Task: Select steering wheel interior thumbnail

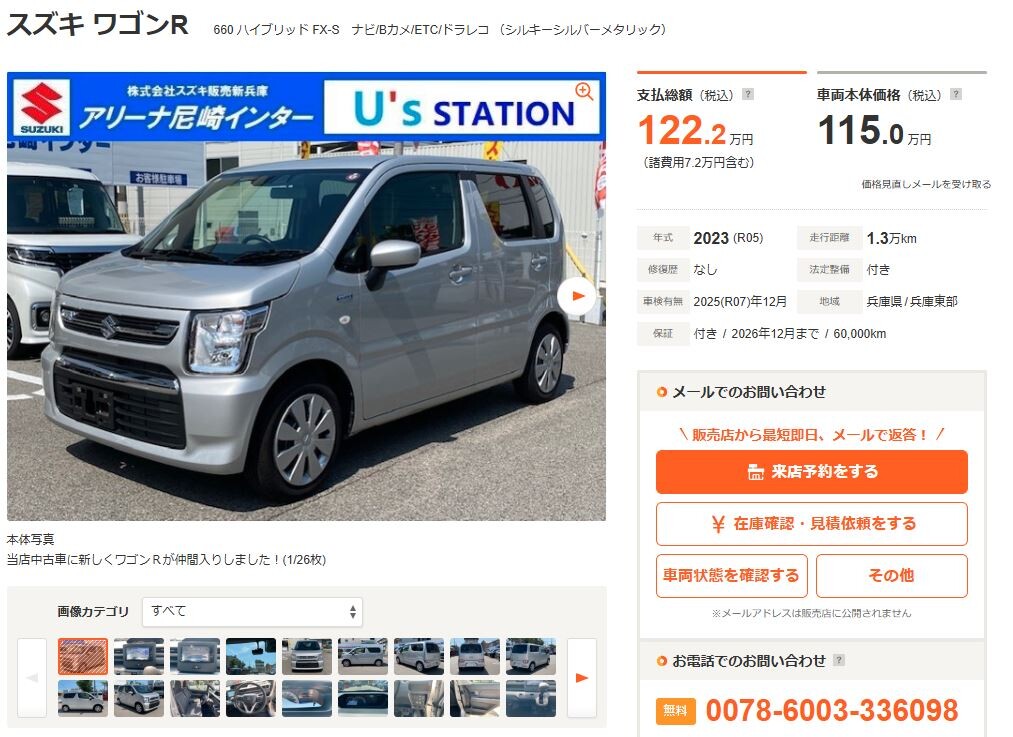Action: [x=251, y=698]
